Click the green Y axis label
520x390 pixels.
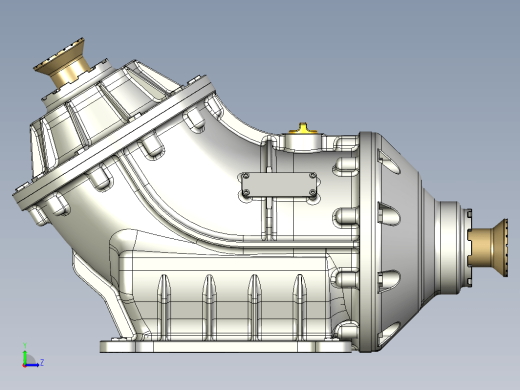(x=25, y=345)
